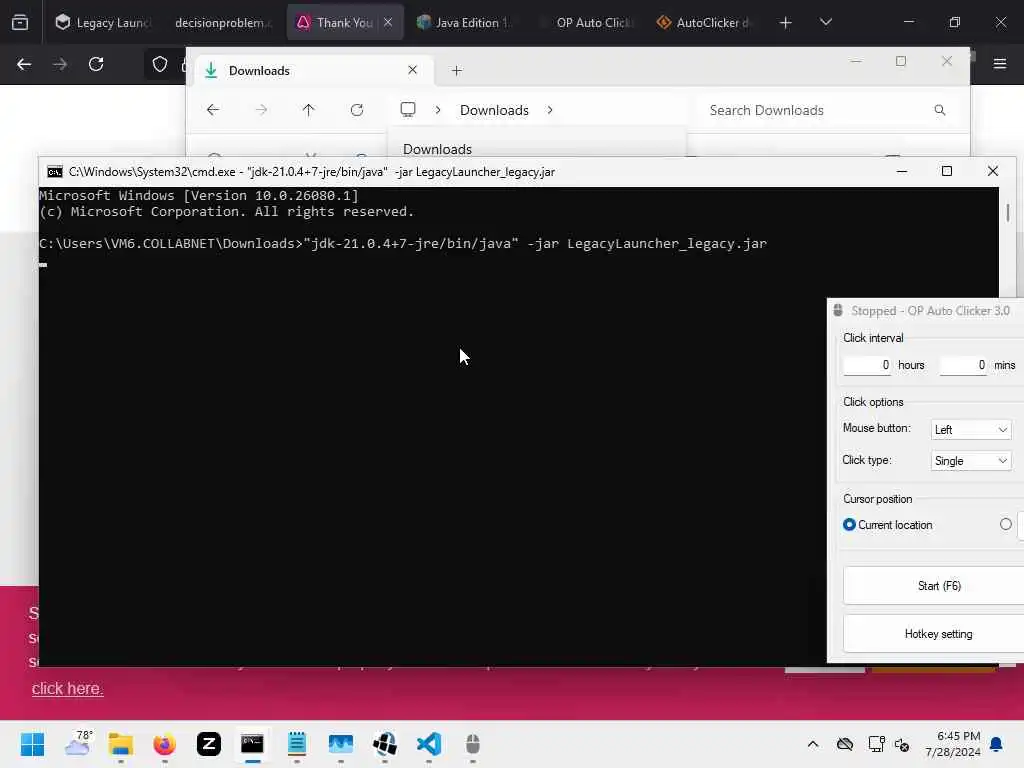Open the Firefox View icon in the tab bar
The height and width of the screenshot is (768, 1024).
click(x=20, y=23)
